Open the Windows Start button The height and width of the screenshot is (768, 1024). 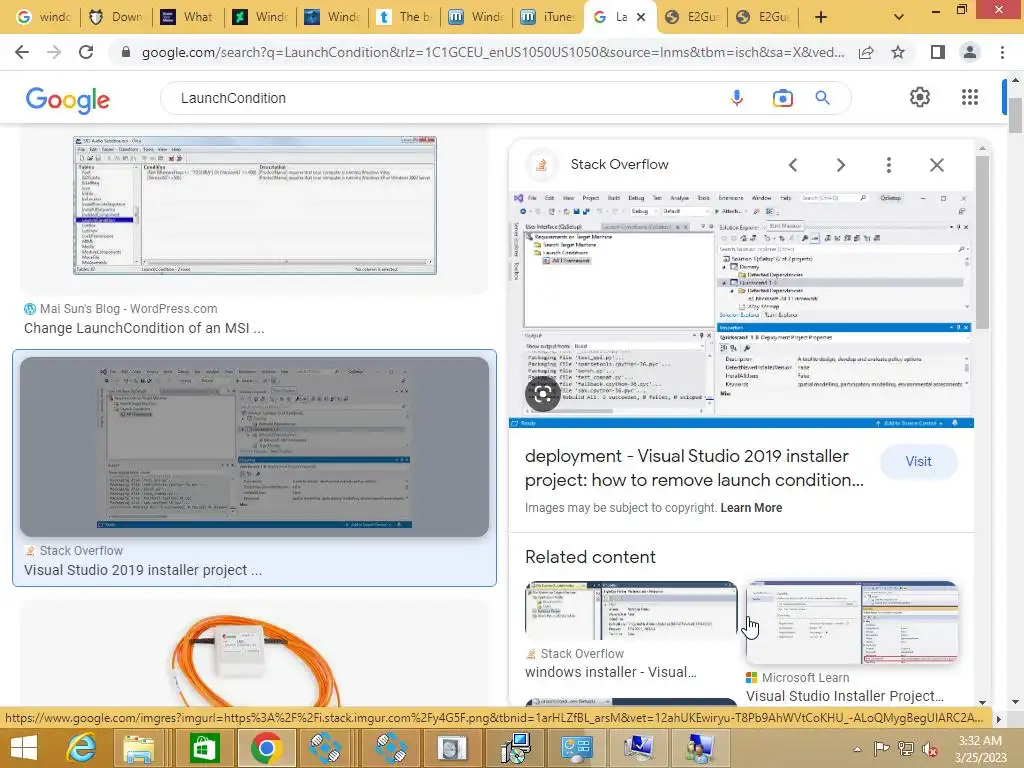24,748
